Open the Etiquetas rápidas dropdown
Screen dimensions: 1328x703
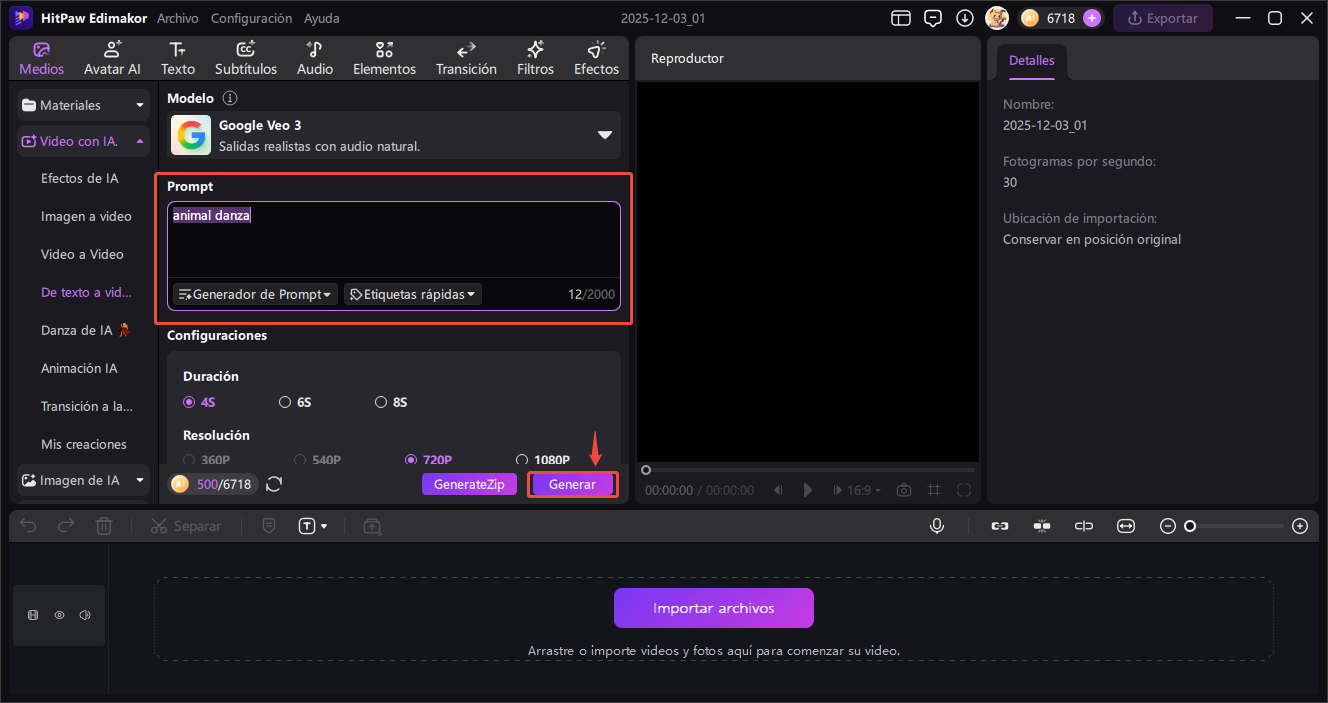tap(413, 294)
